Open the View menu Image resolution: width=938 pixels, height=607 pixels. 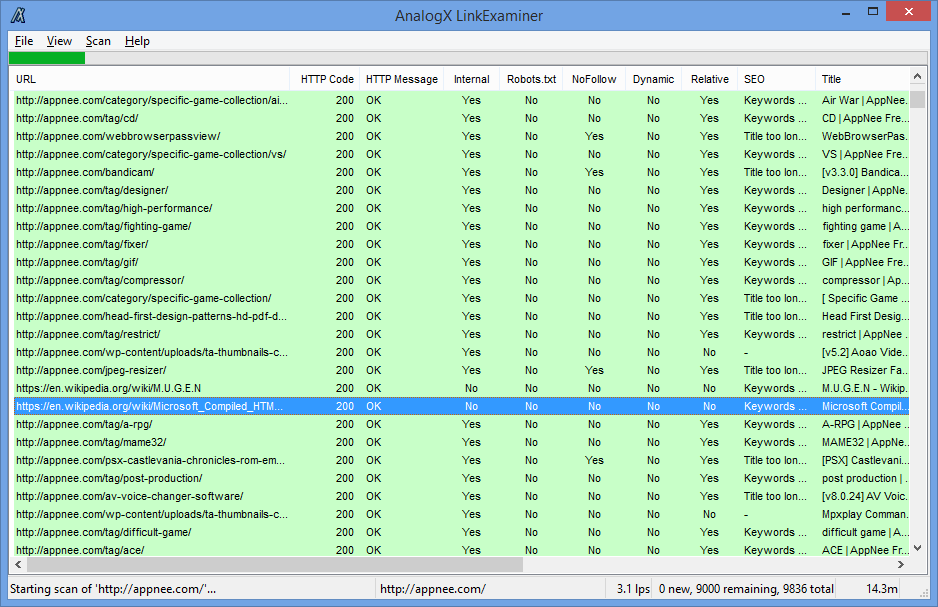point(59,41)
